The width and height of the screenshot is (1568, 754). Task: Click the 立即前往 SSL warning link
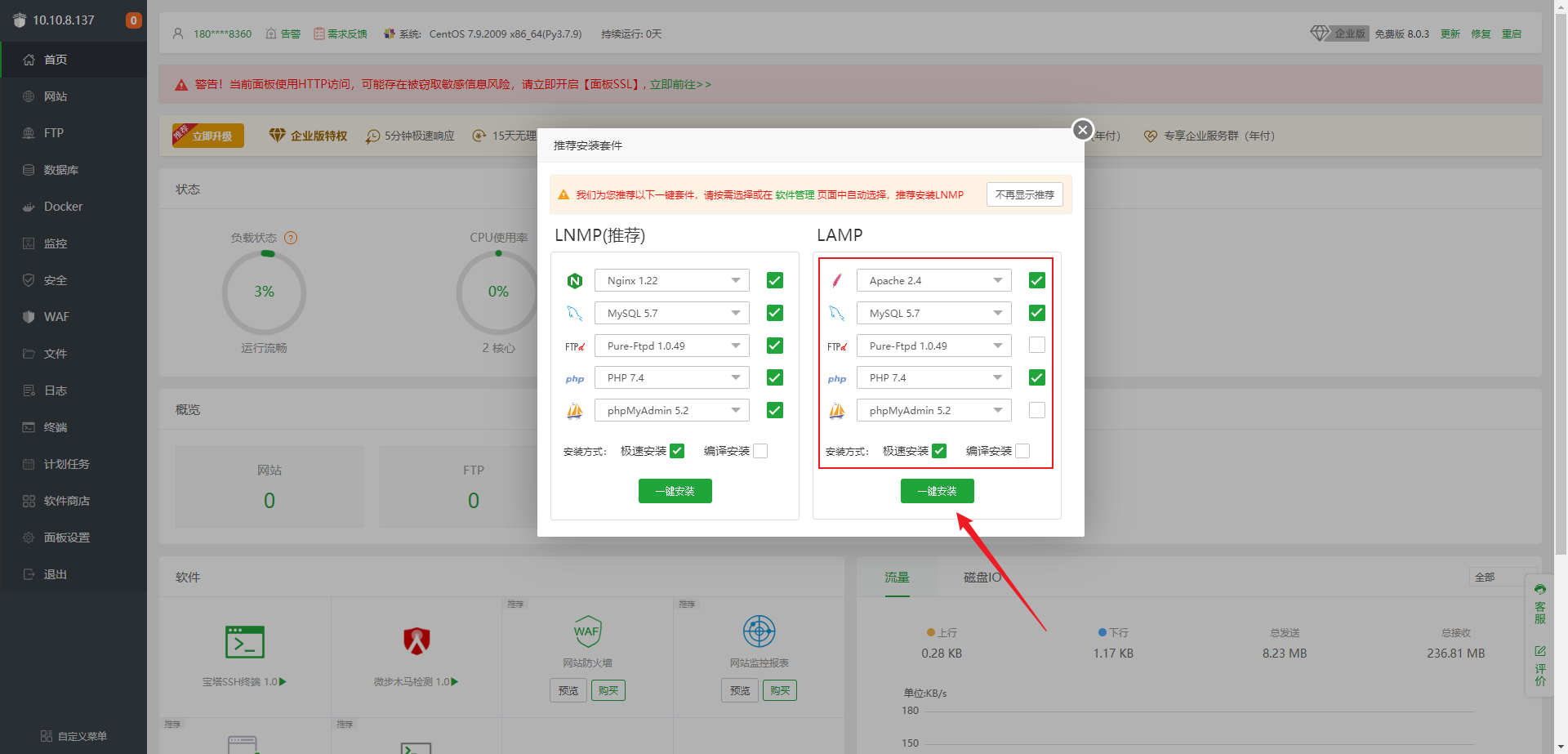680,84
